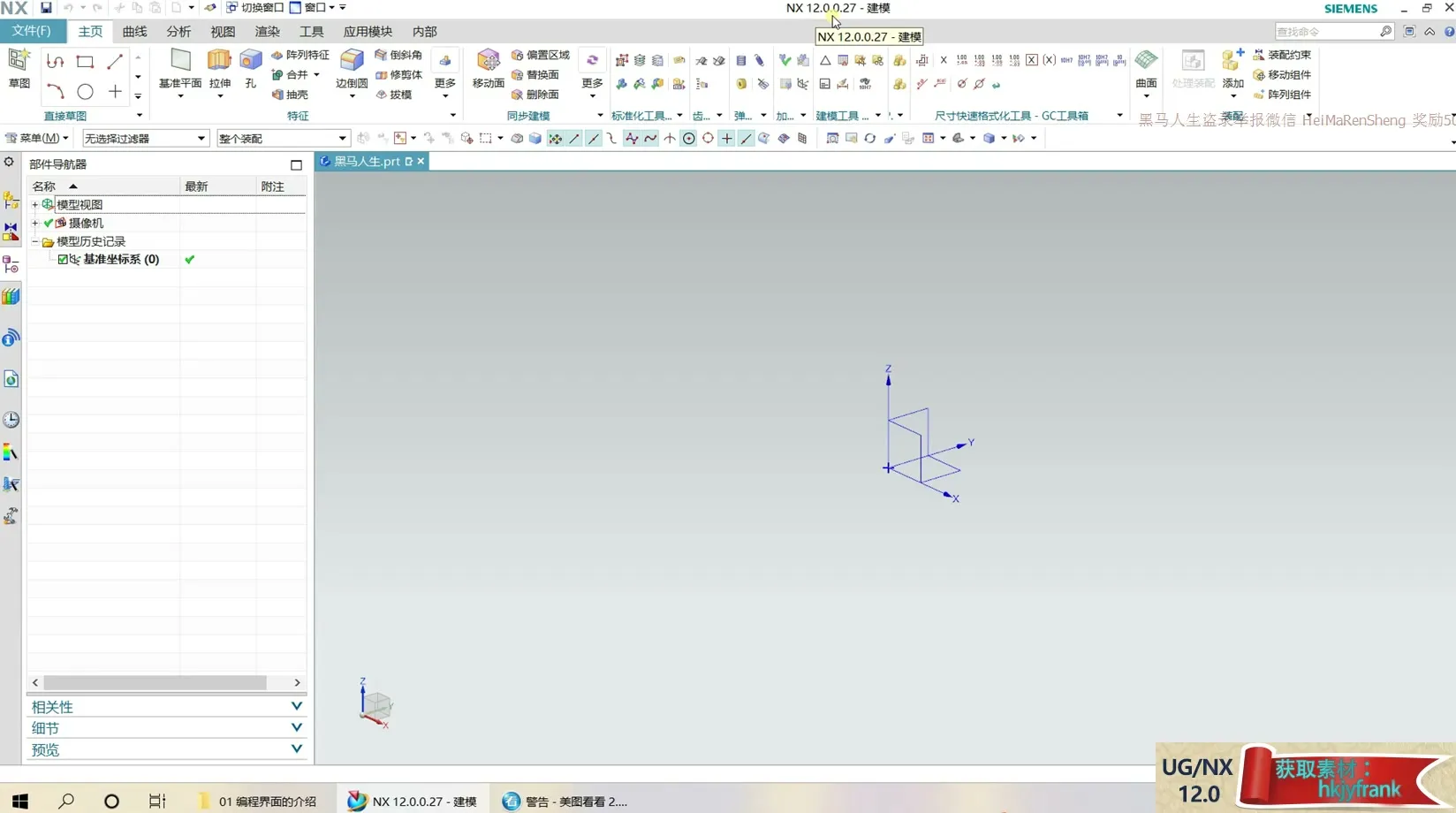Click the 装配约束 button
Viewport: 1456px width, 813px height.
[x=1282, y=55]
